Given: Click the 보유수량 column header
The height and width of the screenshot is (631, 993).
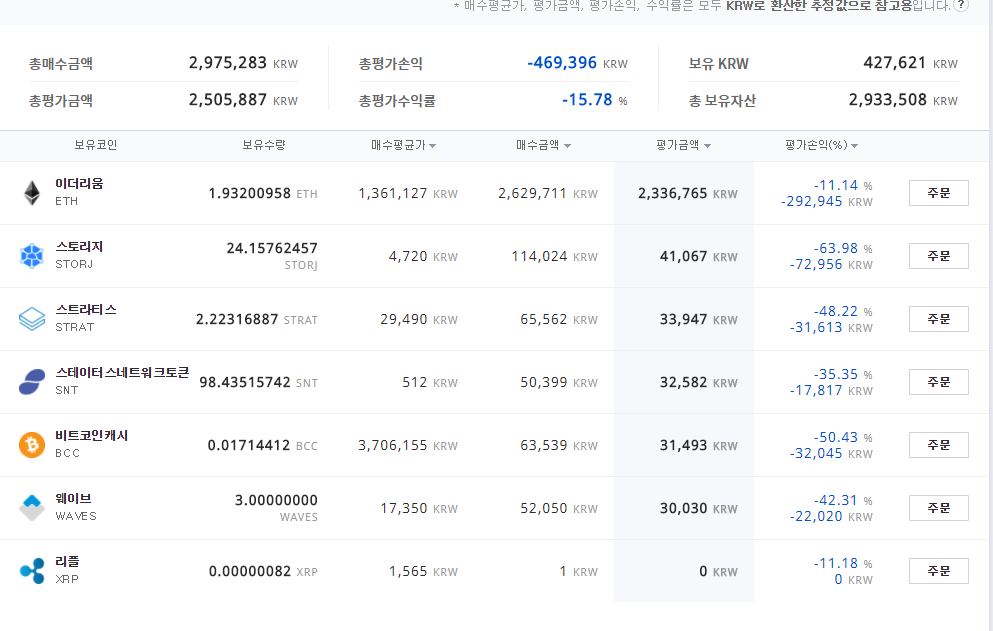Looking at the screenshot, I should (264, 145).
